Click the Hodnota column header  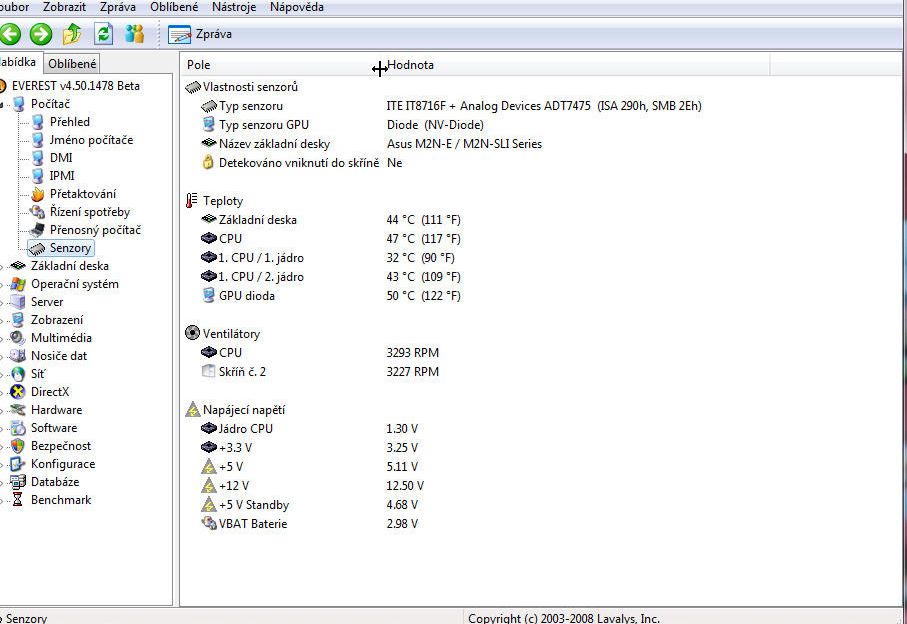(x=575, y=65)
